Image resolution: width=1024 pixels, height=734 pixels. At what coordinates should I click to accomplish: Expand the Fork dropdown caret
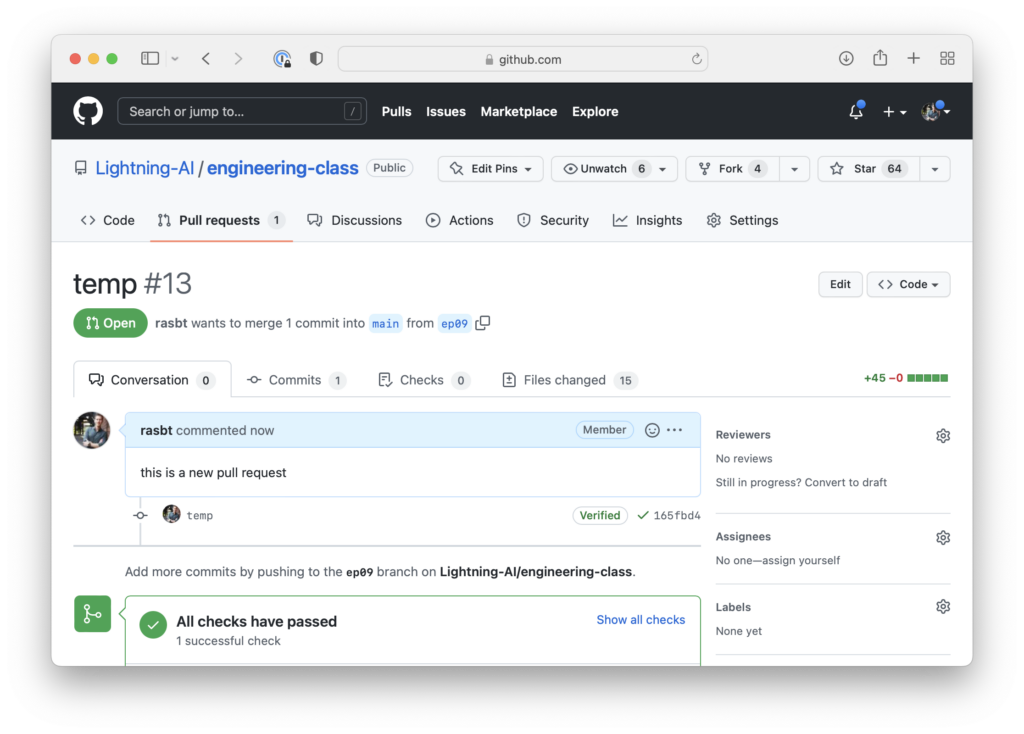click(794, 168)
